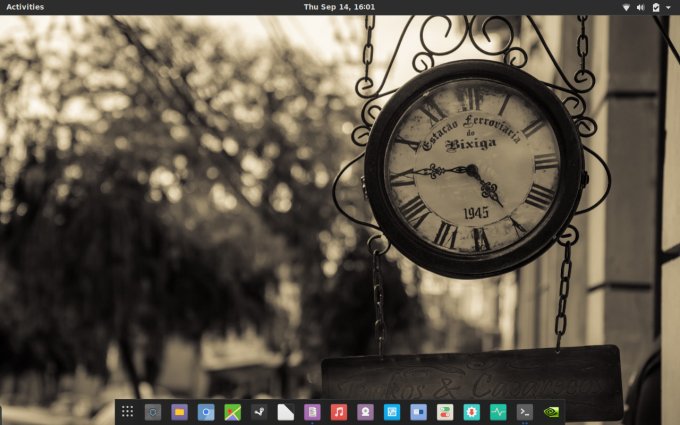Open the Chromium browser from the dock
Viewport: 680px width, 425px height.
click(x=206, y=411)
